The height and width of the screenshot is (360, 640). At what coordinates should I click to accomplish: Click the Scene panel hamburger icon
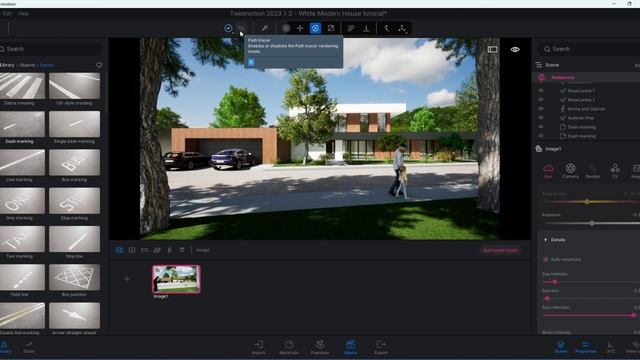pyautogui.click(x=539, y=65)
